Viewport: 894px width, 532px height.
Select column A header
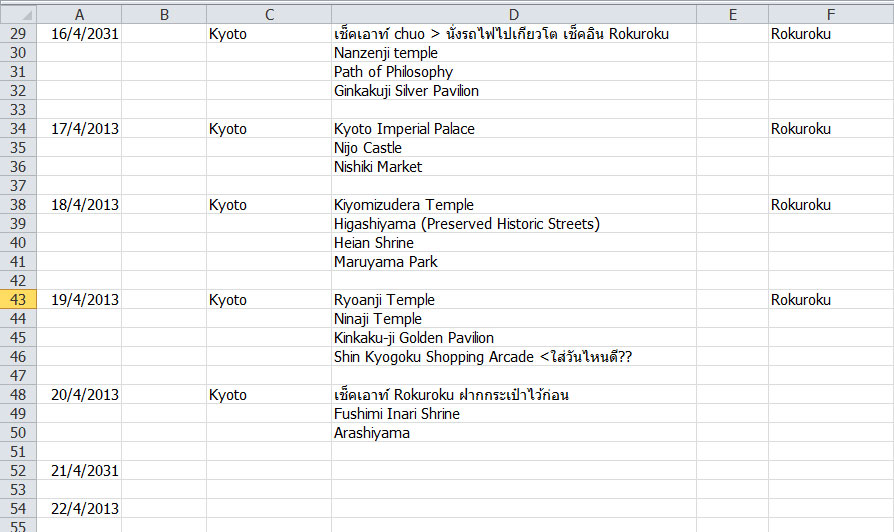79,14
